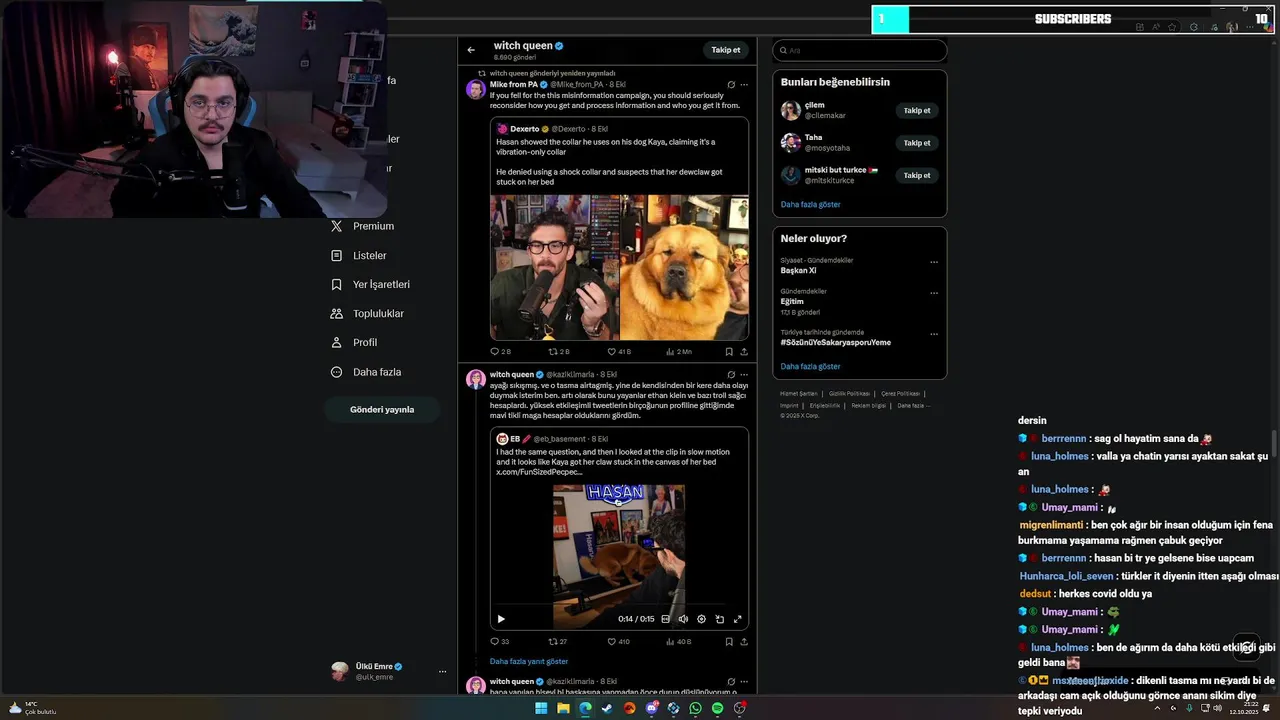Play the embedded EB video

coord(501,619)
